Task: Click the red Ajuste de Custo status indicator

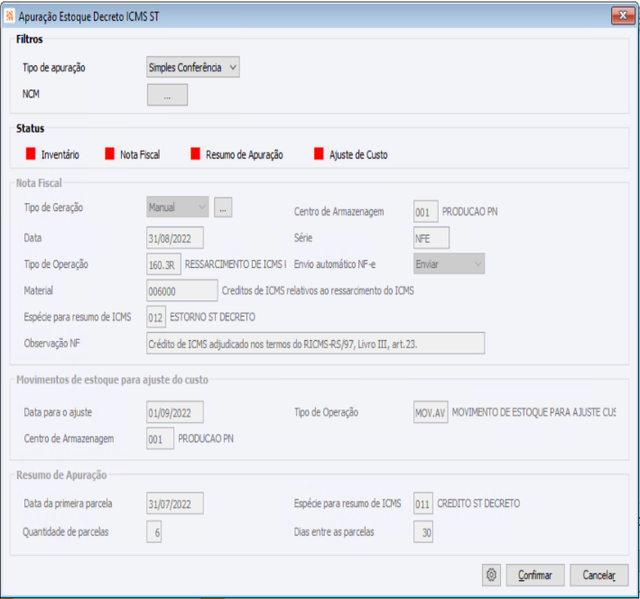Action: point(319,154)
